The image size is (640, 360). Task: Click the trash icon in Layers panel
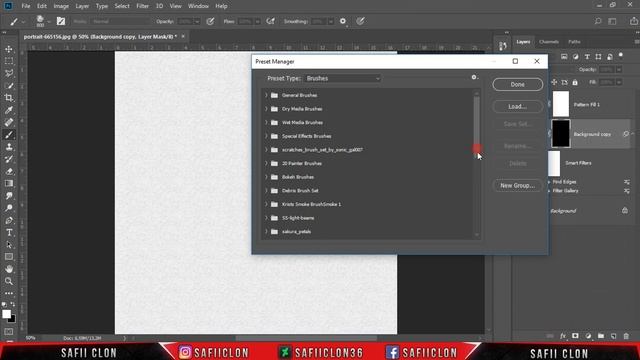(626, 336)
